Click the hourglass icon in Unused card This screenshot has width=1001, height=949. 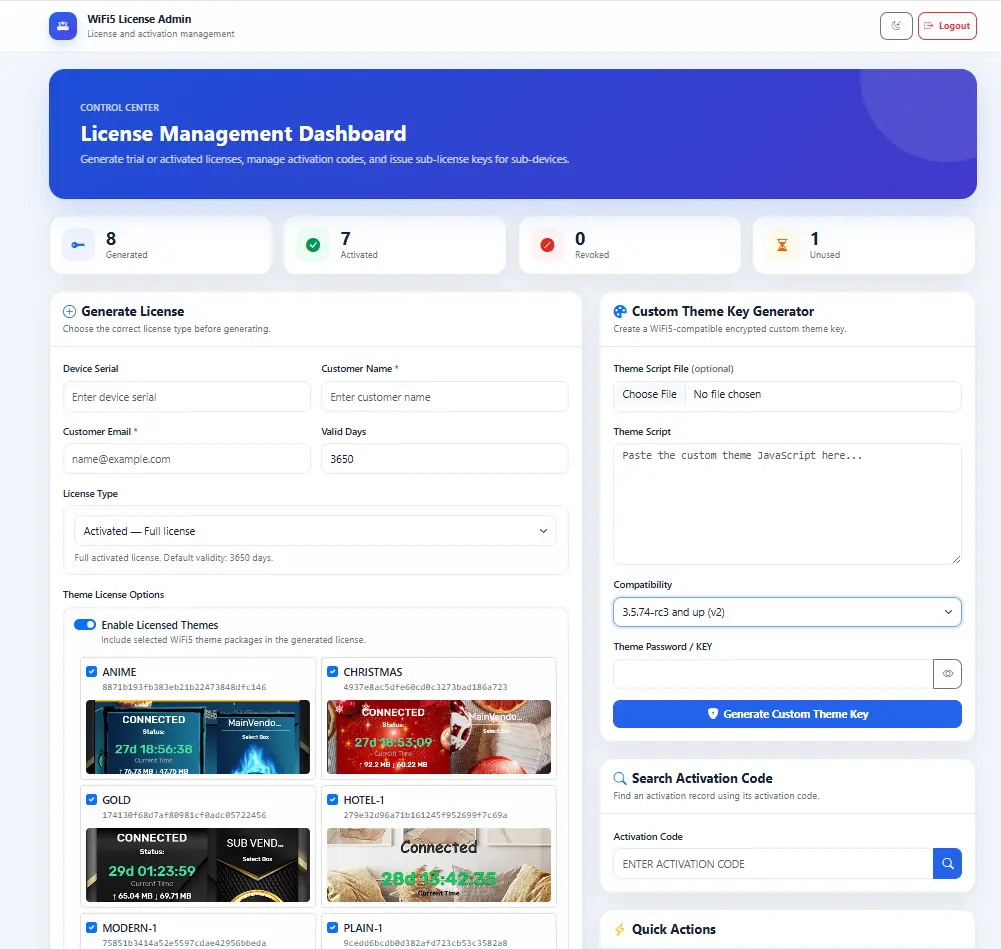tap(782, 245)
